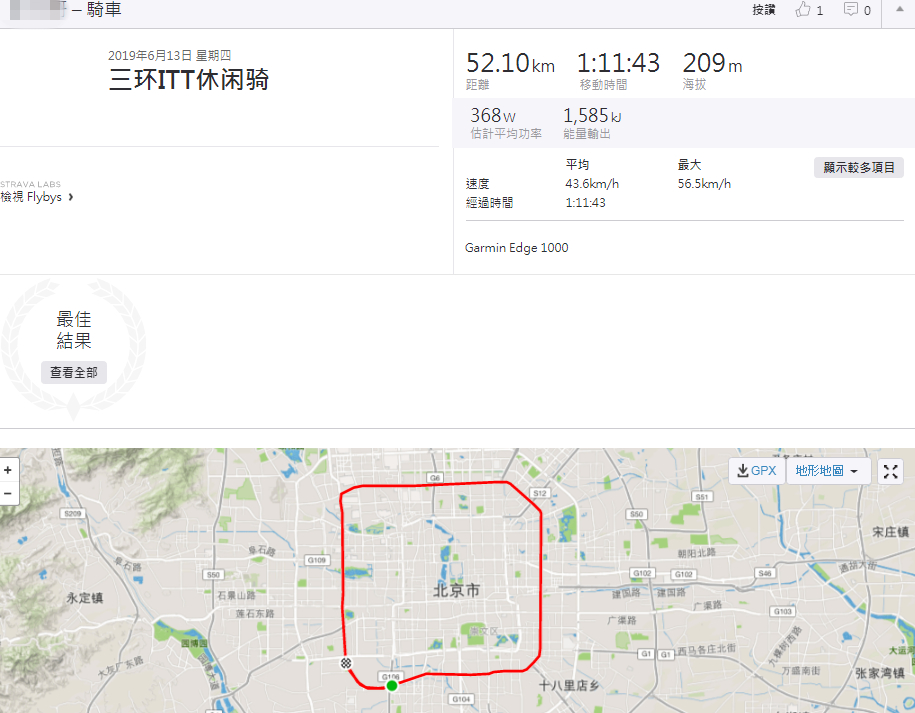
Task: Show more stats with 顯示較多項目 button
Action: (x=858, y=168)
